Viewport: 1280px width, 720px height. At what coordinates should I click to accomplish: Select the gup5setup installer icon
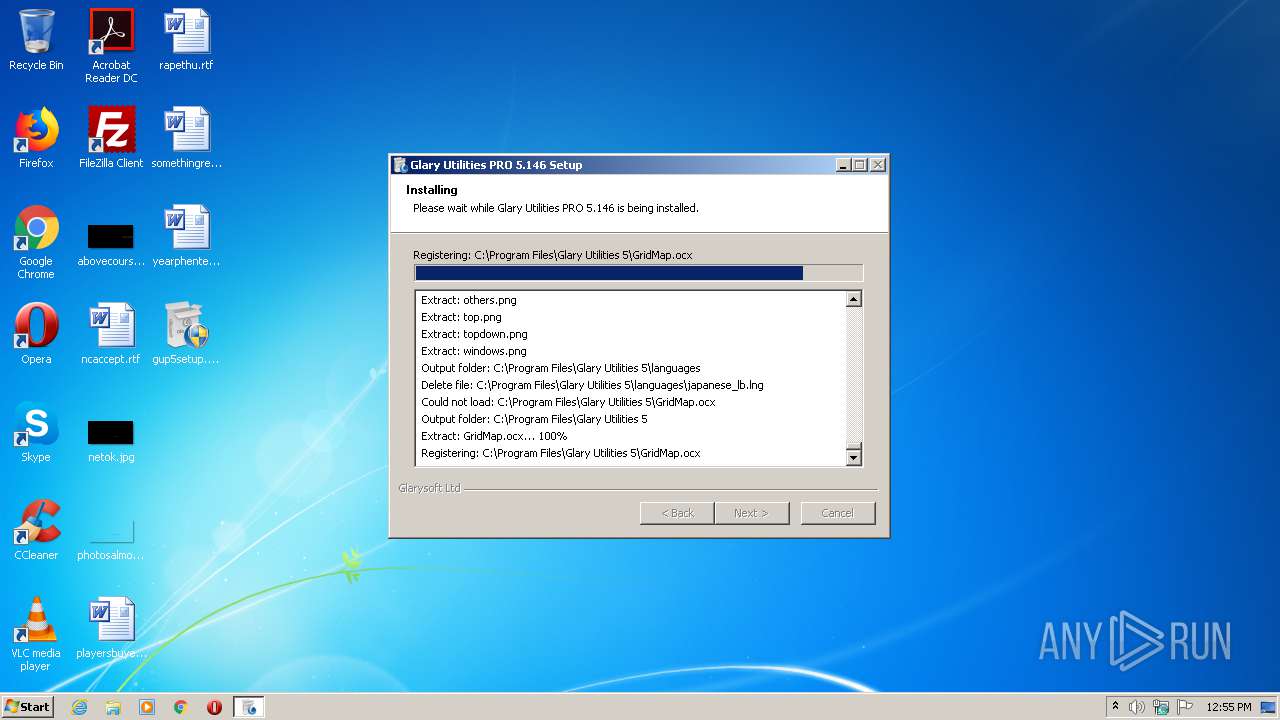point(186,334)
